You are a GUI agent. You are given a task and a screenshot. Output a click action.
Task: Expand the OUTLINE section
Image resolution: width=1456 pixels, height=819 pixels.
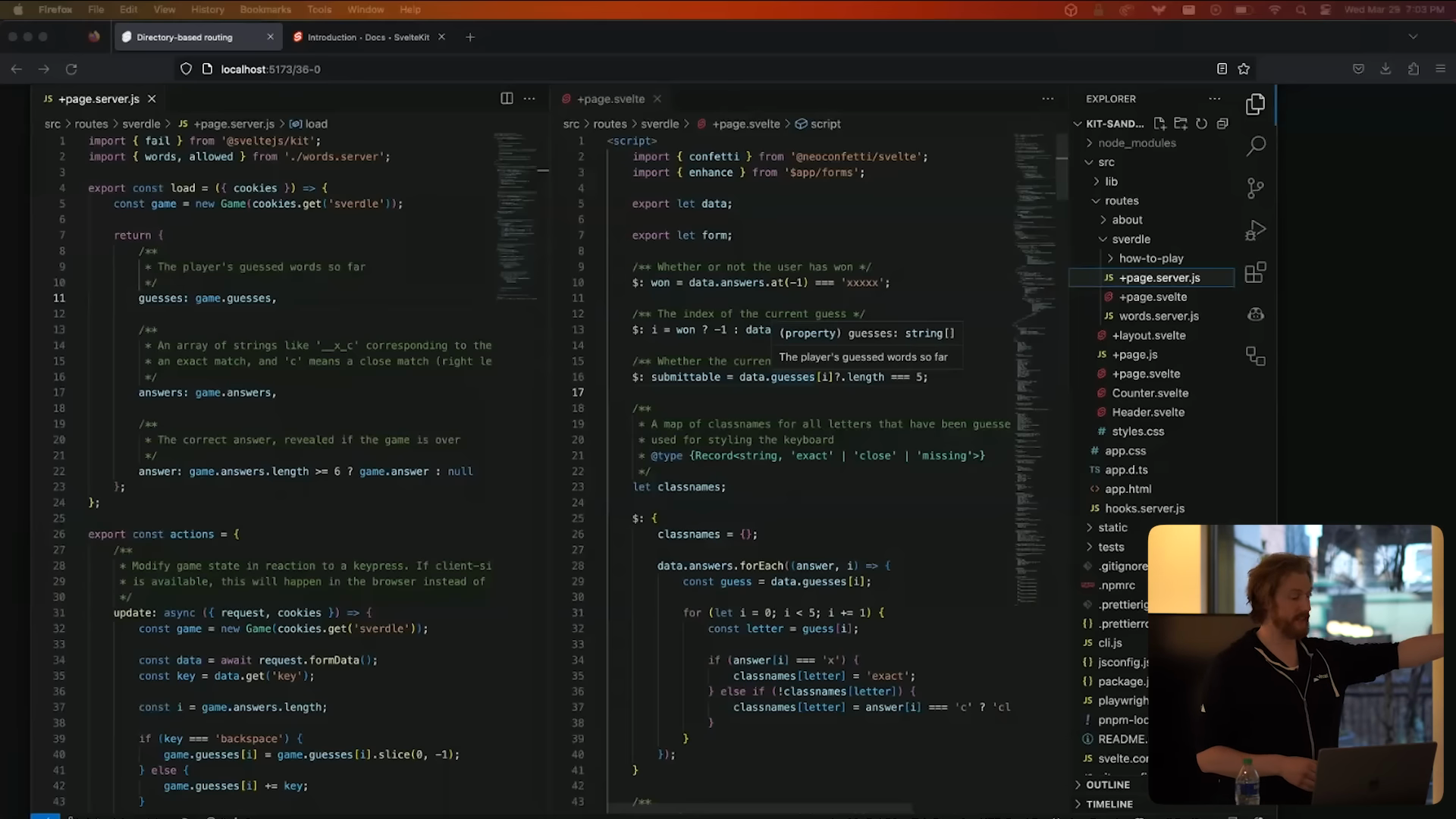[1107, 785]
